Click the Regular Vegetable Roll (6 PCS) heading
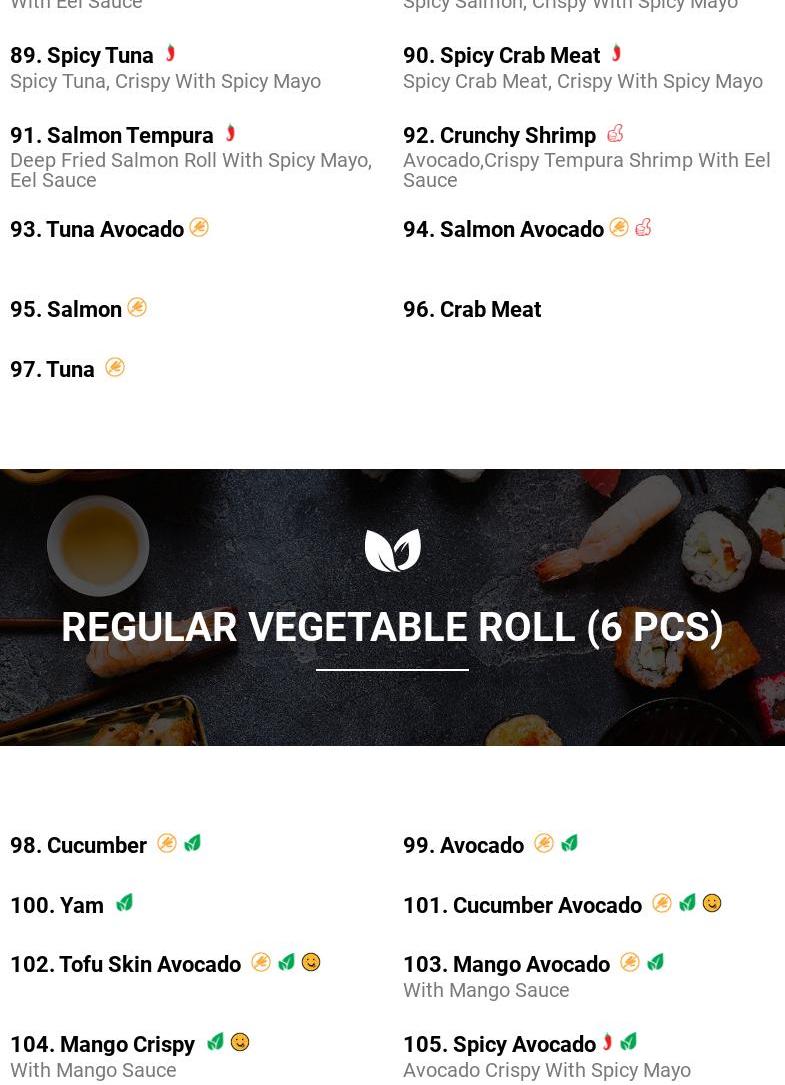785x1085 pixels. [392, 627]
